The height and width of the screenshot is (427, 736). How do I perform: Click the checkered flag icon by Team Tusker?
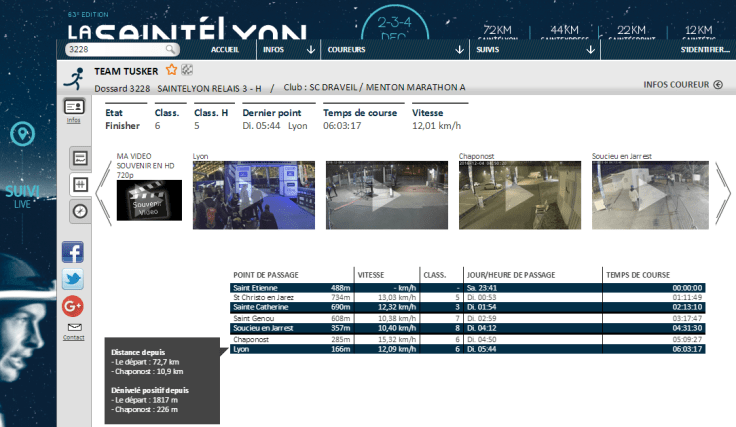[187, 69]
